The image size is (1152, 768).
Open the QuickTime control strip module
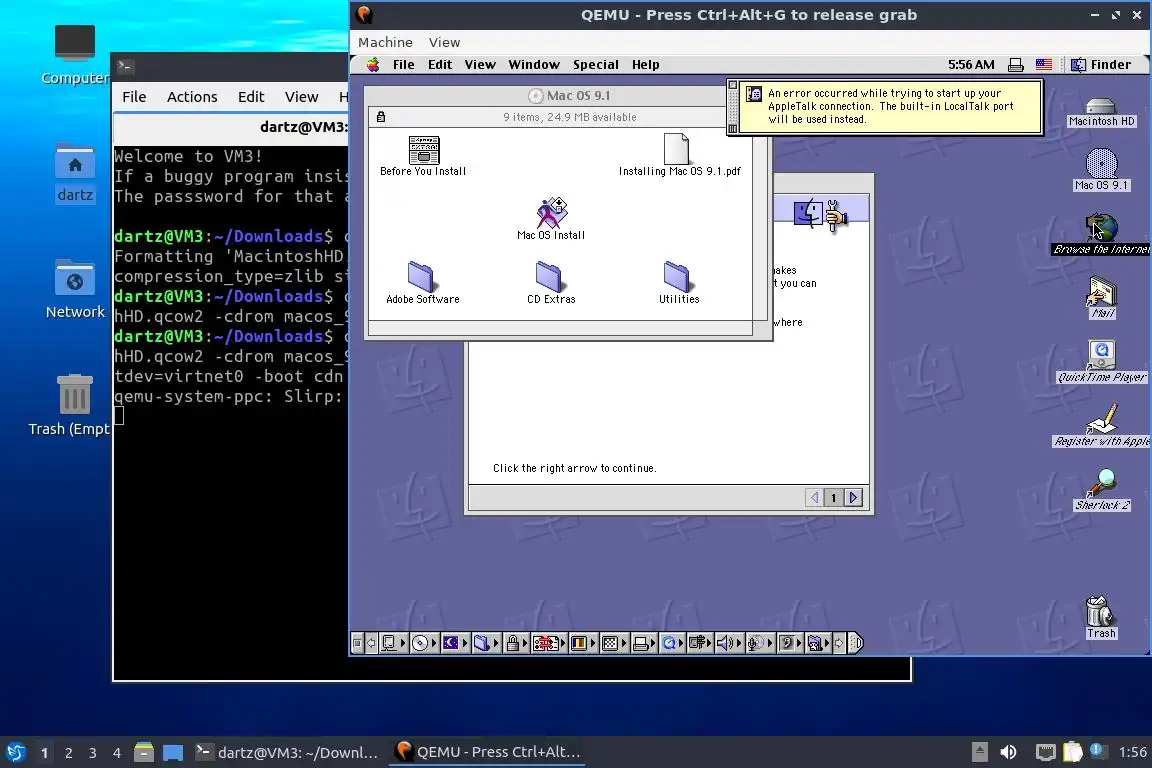(672, 644)
